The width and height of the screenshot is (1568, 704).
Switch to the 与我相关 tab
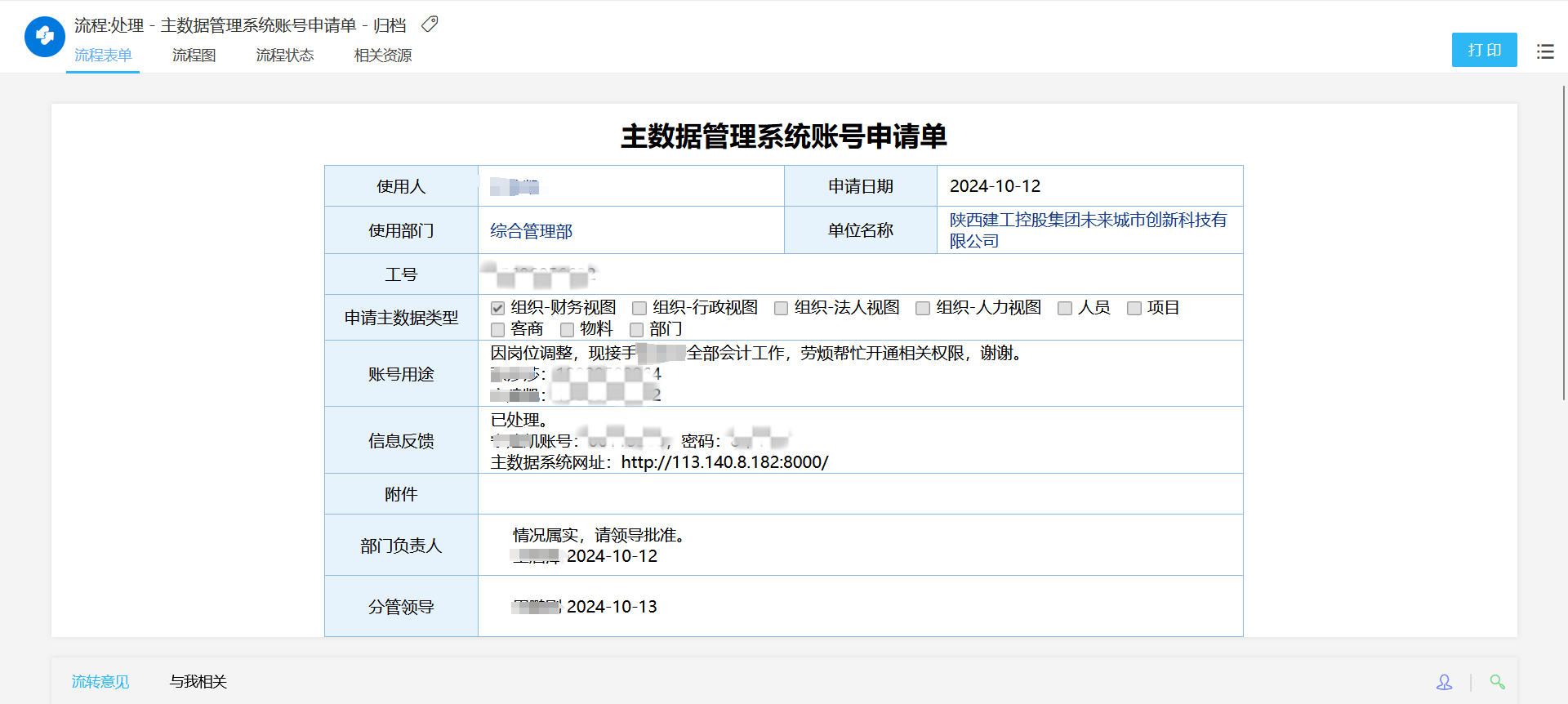tap(198, 682)
